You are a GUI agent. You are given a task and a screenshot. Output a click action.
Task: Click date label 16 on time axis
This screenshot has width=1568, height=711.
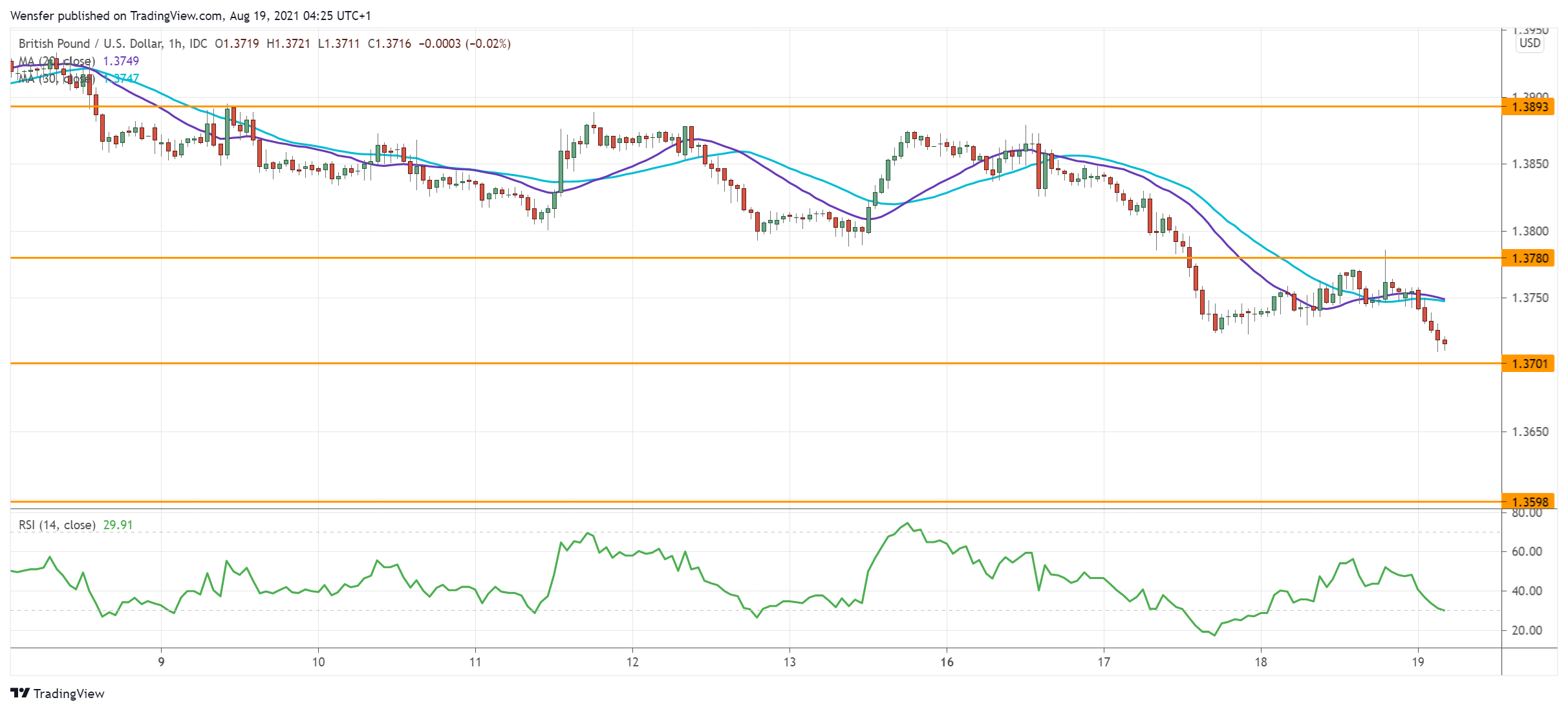click(947, 662)
